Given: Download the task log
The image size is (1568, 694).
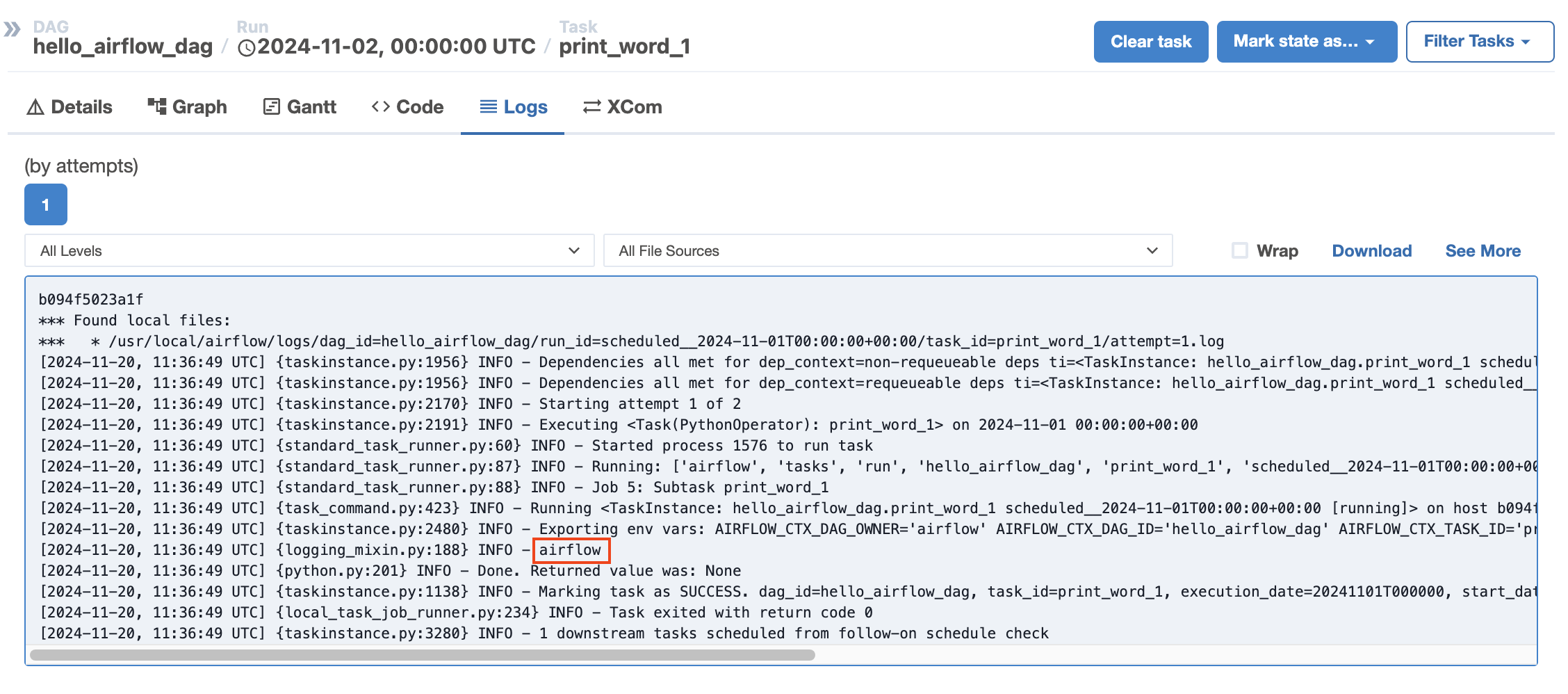Looking at the screenshot, I should click(x=1371, y=251).
